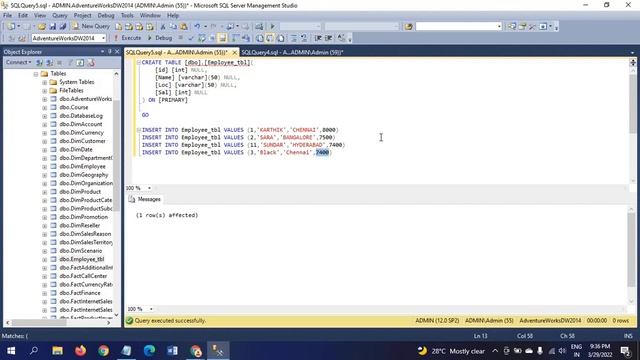This screenshot has width=640, height=360.
Task: Open Windows Start menu
Action: point(11,351)
